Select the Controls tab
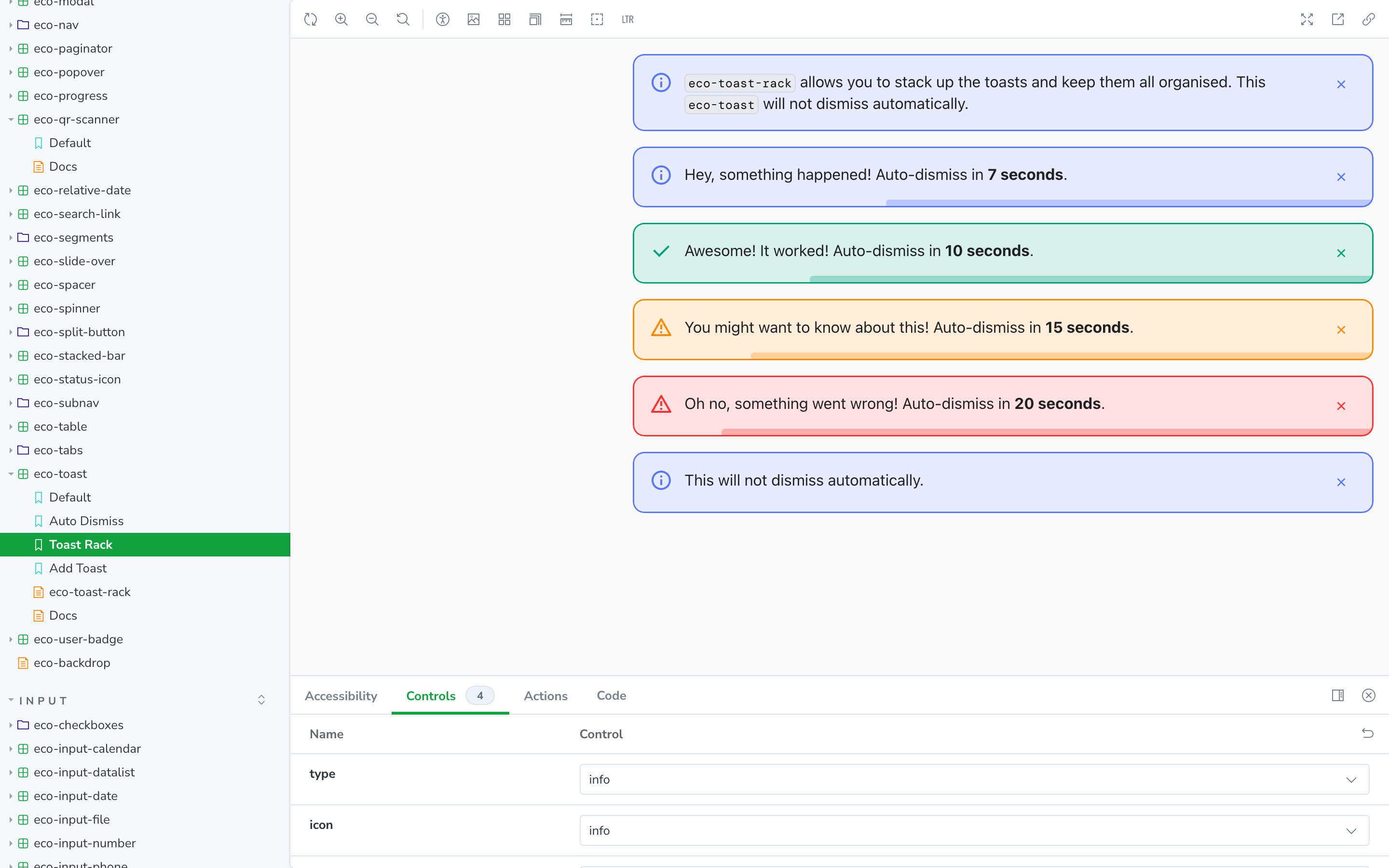The height and width of the screenshot is (868, 1389). click(x=450, y=696)
